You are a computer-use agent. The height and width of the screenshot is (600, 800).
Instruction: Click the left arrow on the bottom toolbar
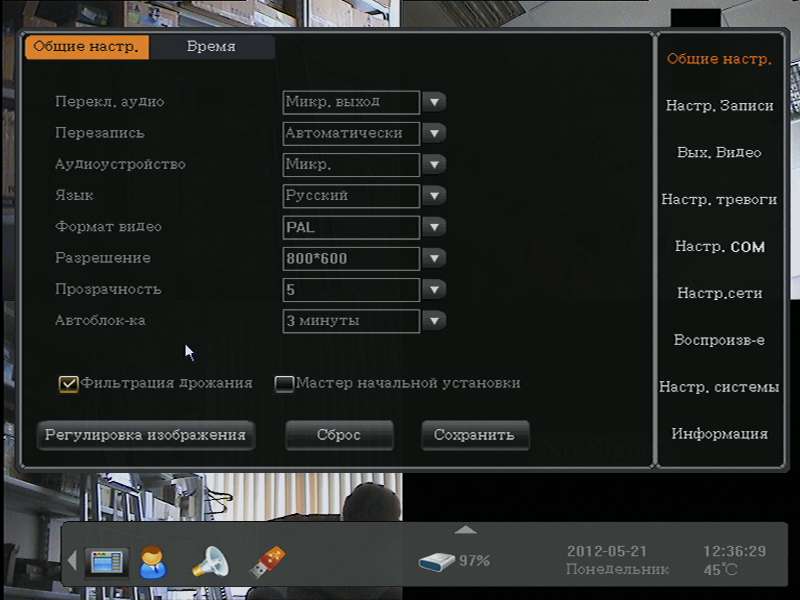[72, 561]
